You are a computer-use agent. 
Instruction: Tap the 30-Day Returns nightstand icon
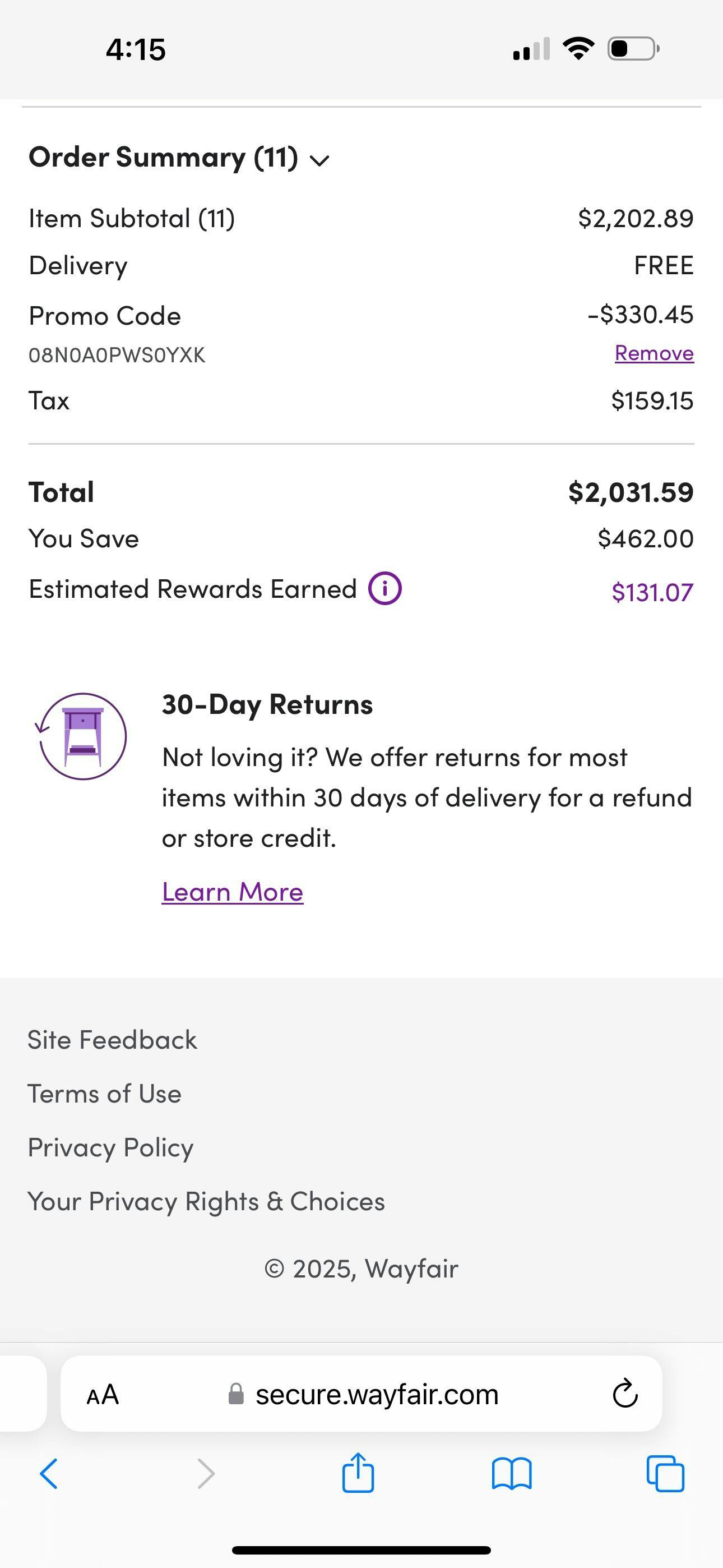82,736
